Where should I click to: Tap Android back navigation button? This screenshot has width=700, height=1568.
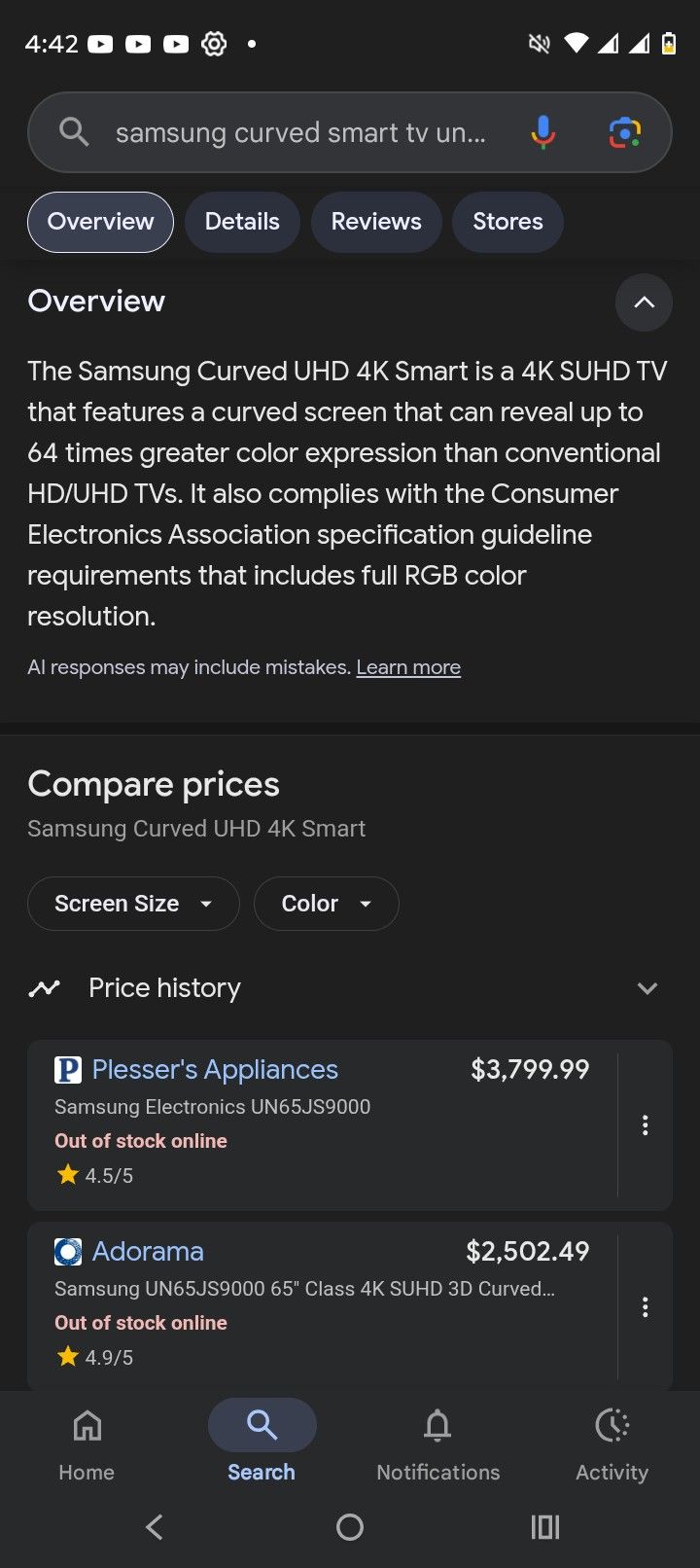(154, 1527)
